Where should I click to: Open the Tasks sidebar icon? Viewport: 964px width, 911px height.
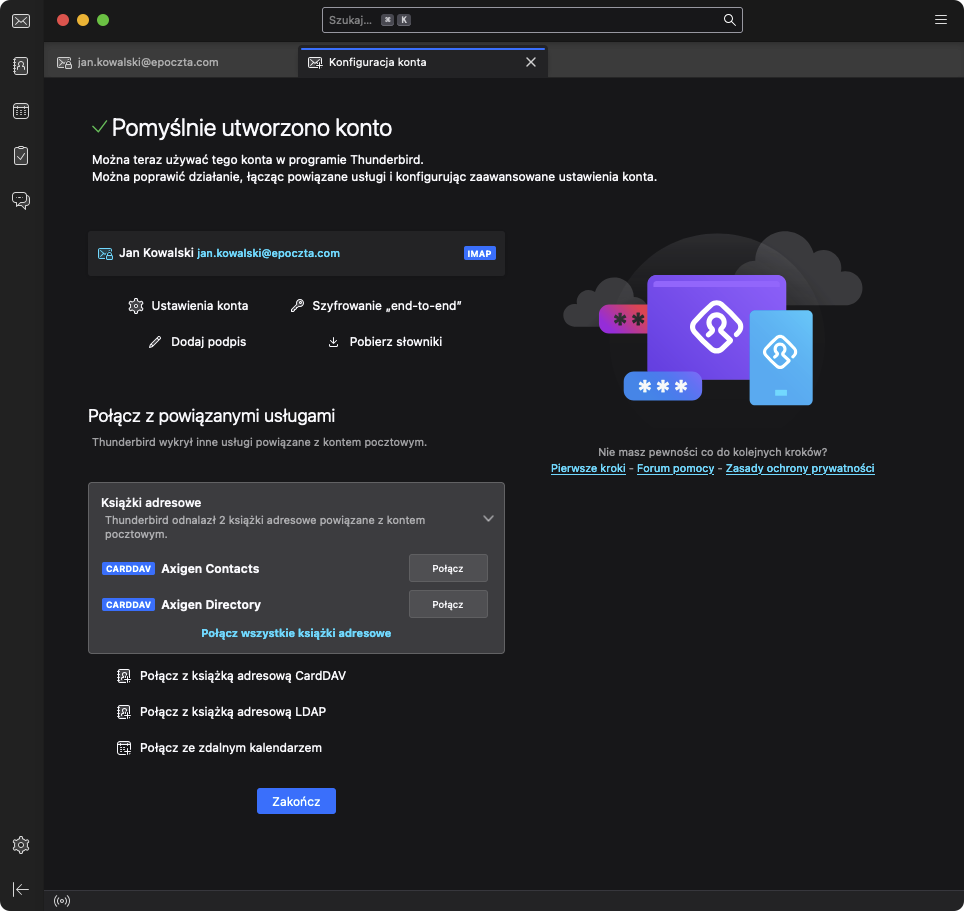tap(20, 156)
